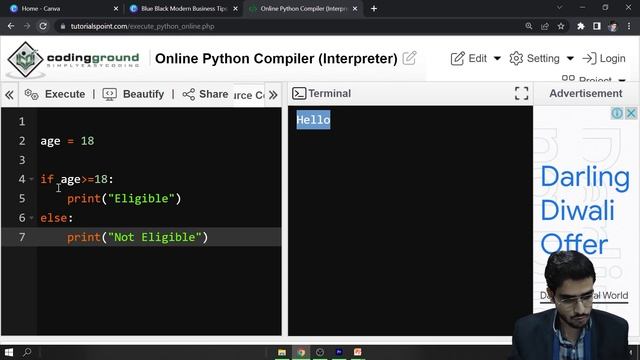Open the Project dropdown
This screenshot has height=360, width=640.
[593, 79]
